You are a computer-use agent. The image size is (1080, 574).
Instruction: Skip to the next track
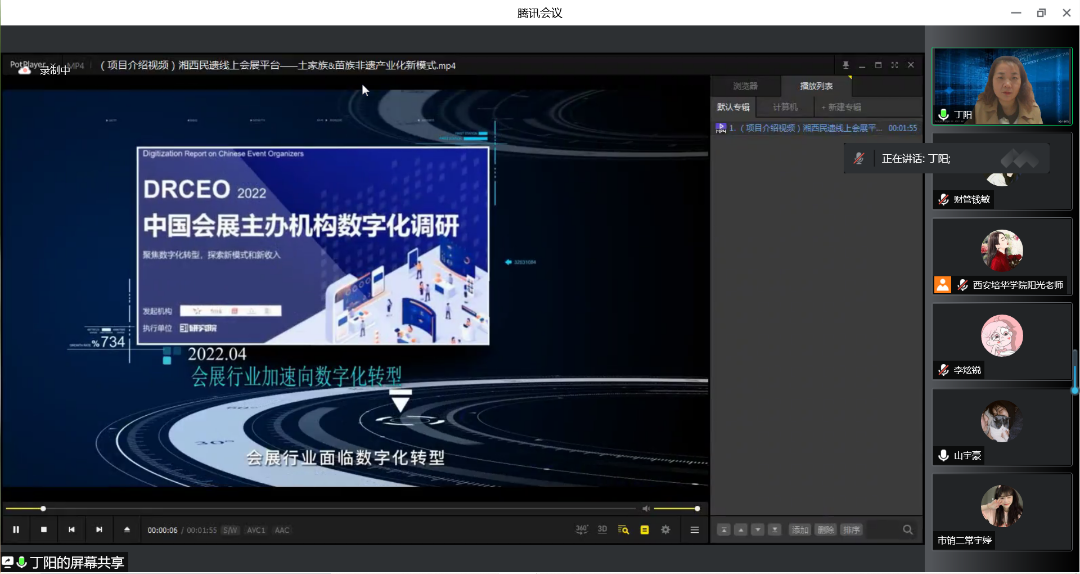[99, 529]
